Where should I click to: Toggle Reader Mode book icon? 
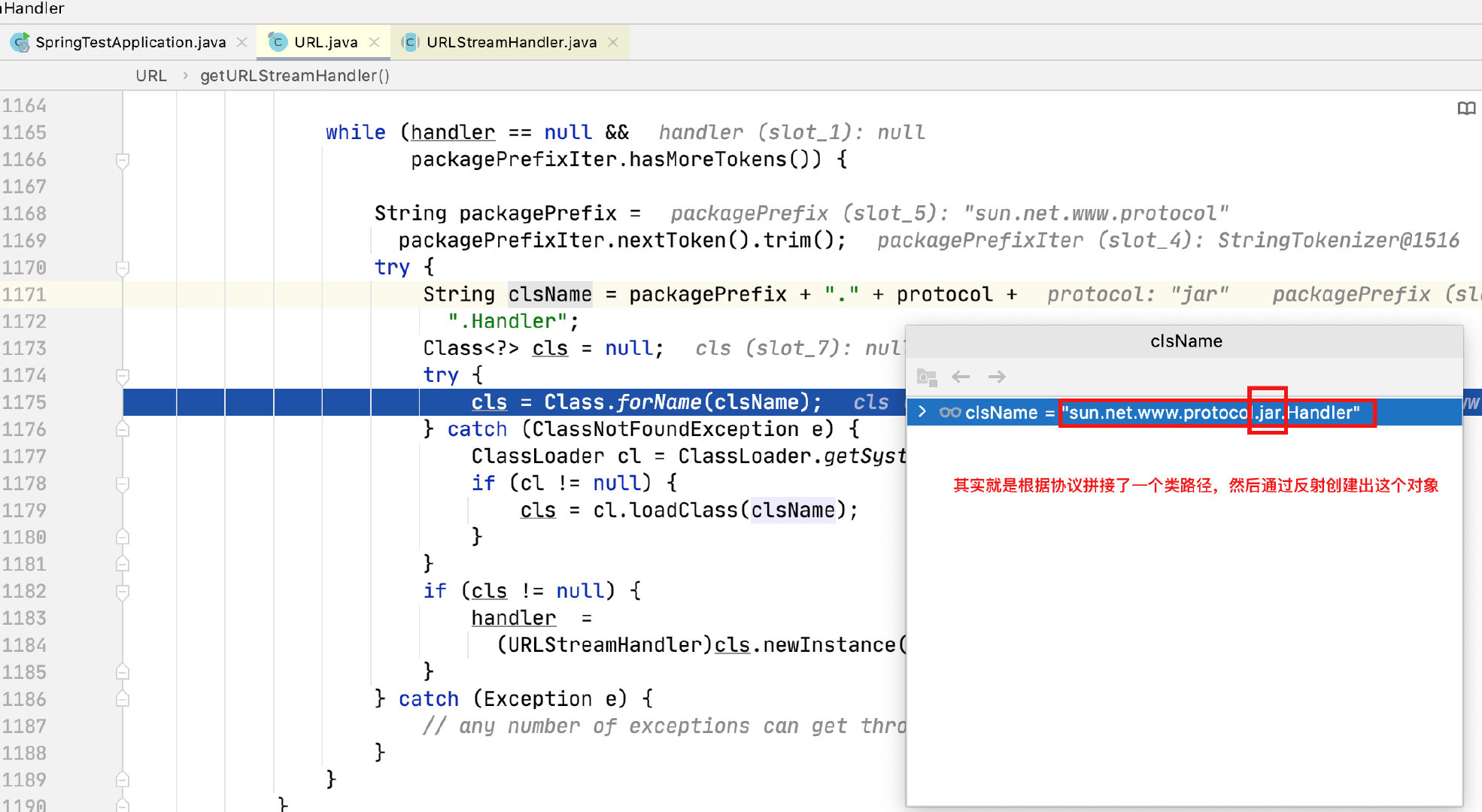(1466, 108)
